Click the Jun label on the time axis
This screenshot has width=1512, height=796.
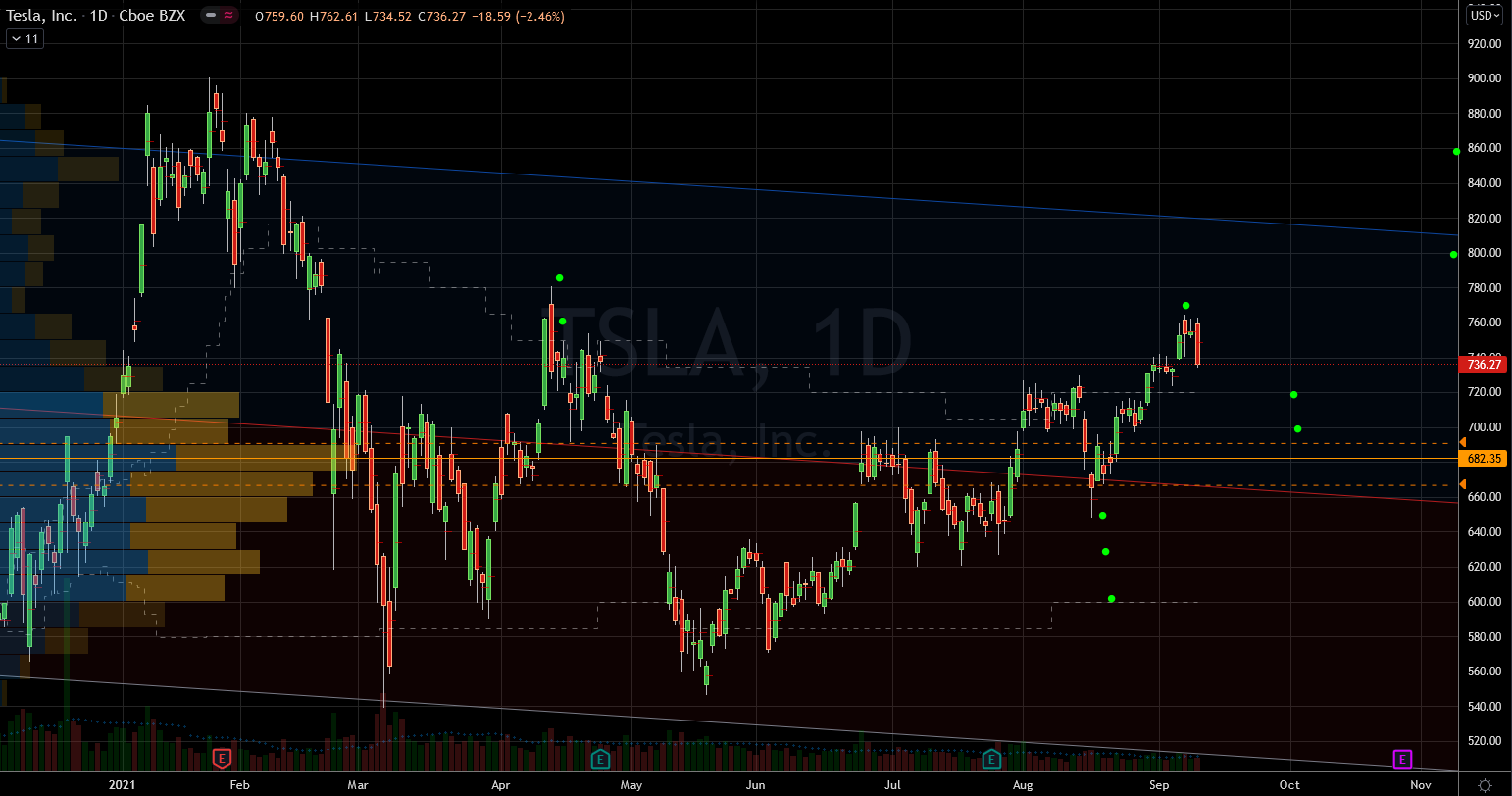point(755,785)
